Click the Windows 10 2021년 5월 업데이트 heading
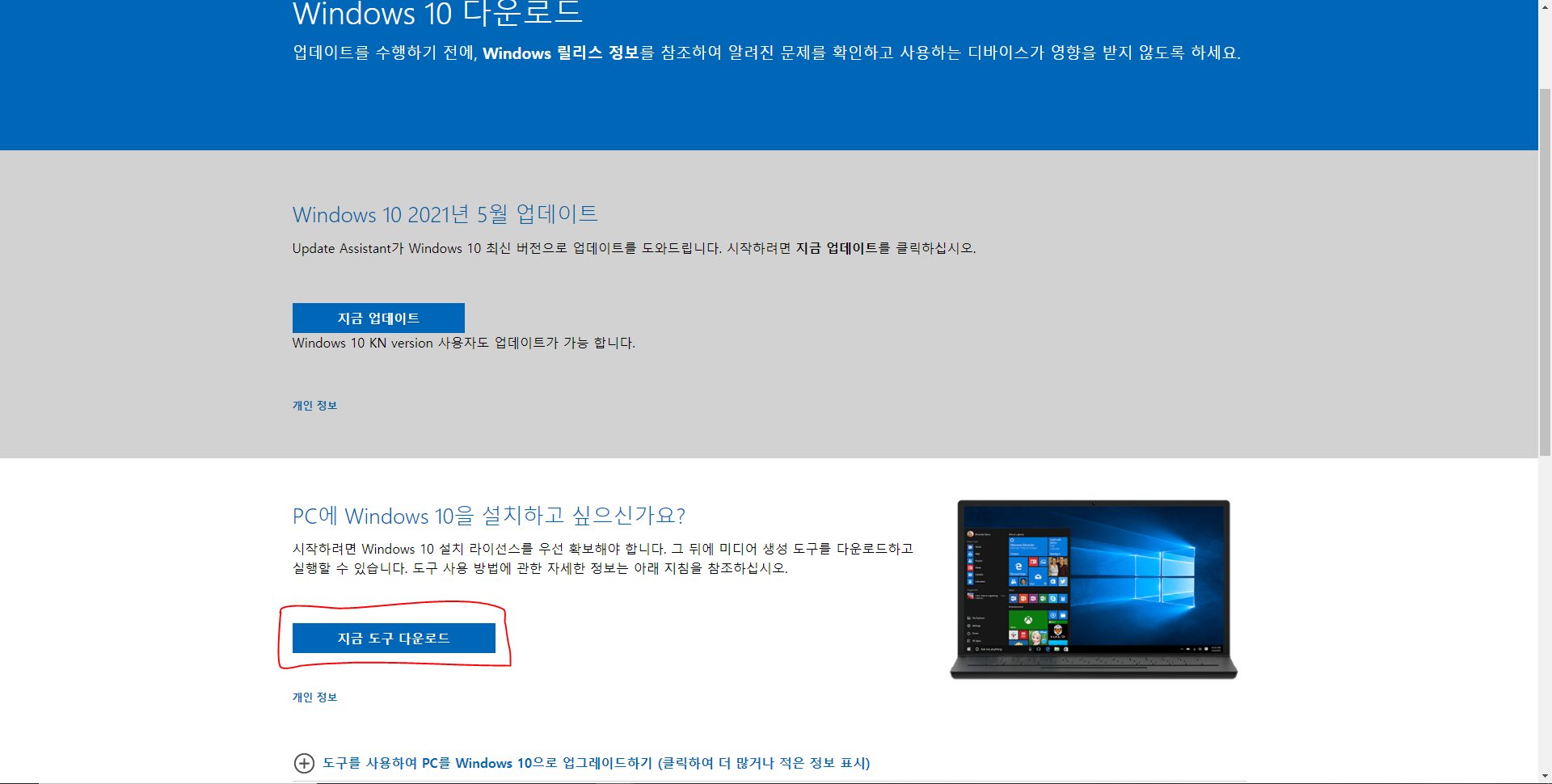This screenshot has width=1552, height=784. tap(445, 214)
